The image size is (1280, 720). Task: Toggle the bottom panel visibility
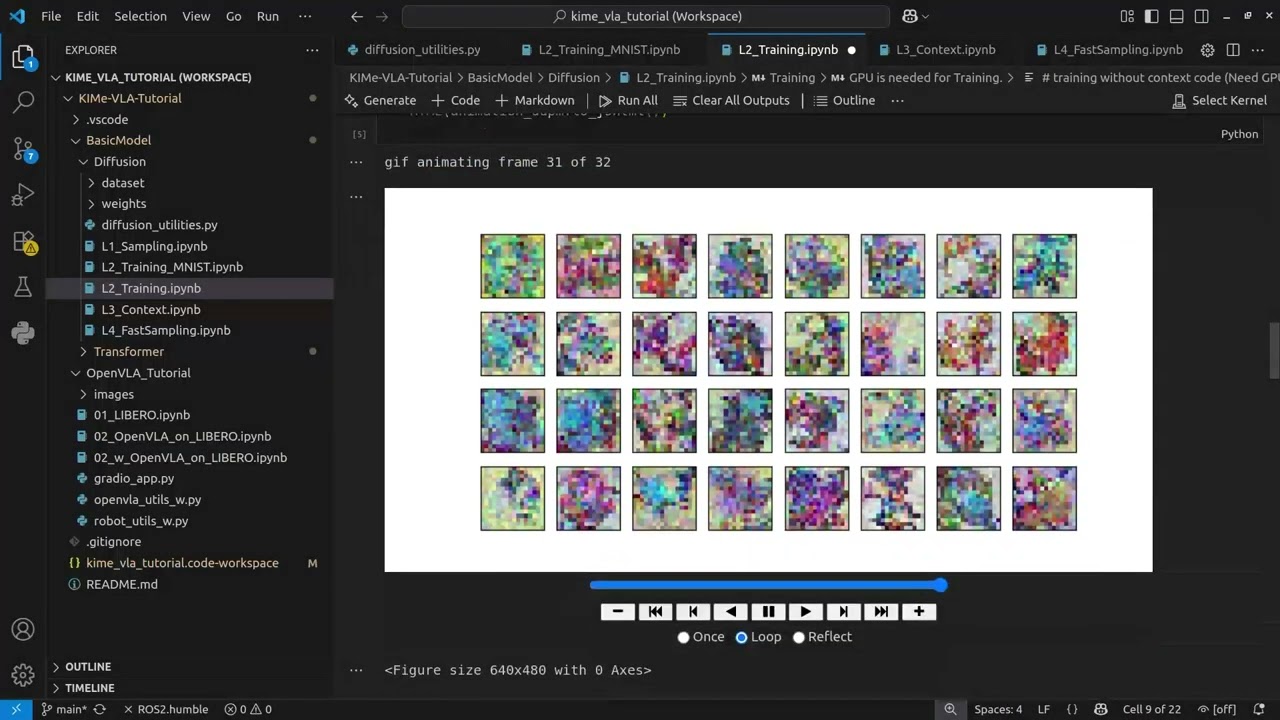pos(1176,16)
